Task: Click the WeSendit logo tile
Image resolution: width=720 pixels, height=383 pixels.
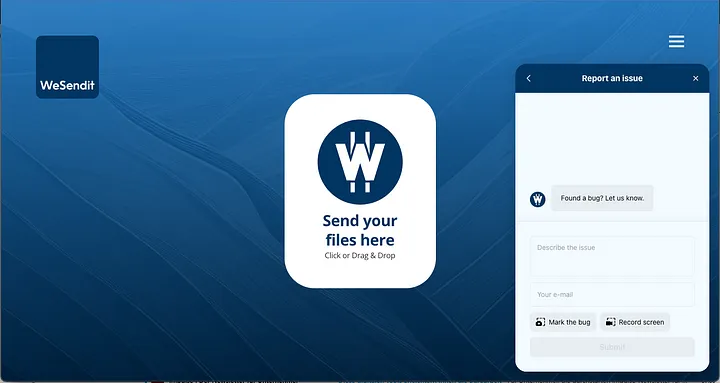Action: click(x=68, y=67)
